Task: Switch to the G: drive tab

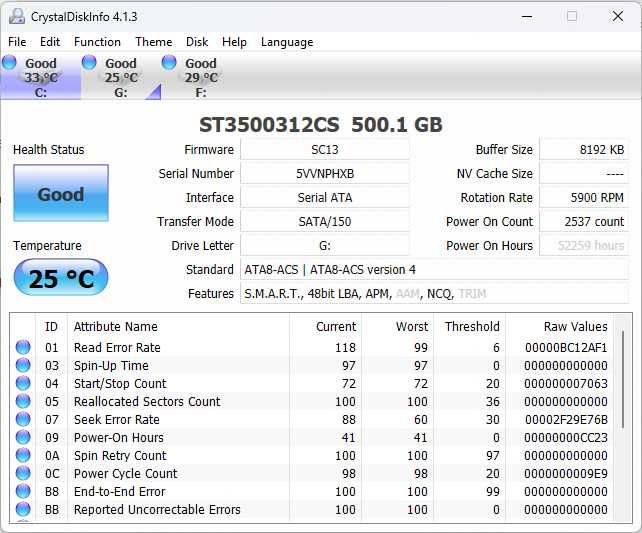Action: pyautogui.click(x=121, y=77)
